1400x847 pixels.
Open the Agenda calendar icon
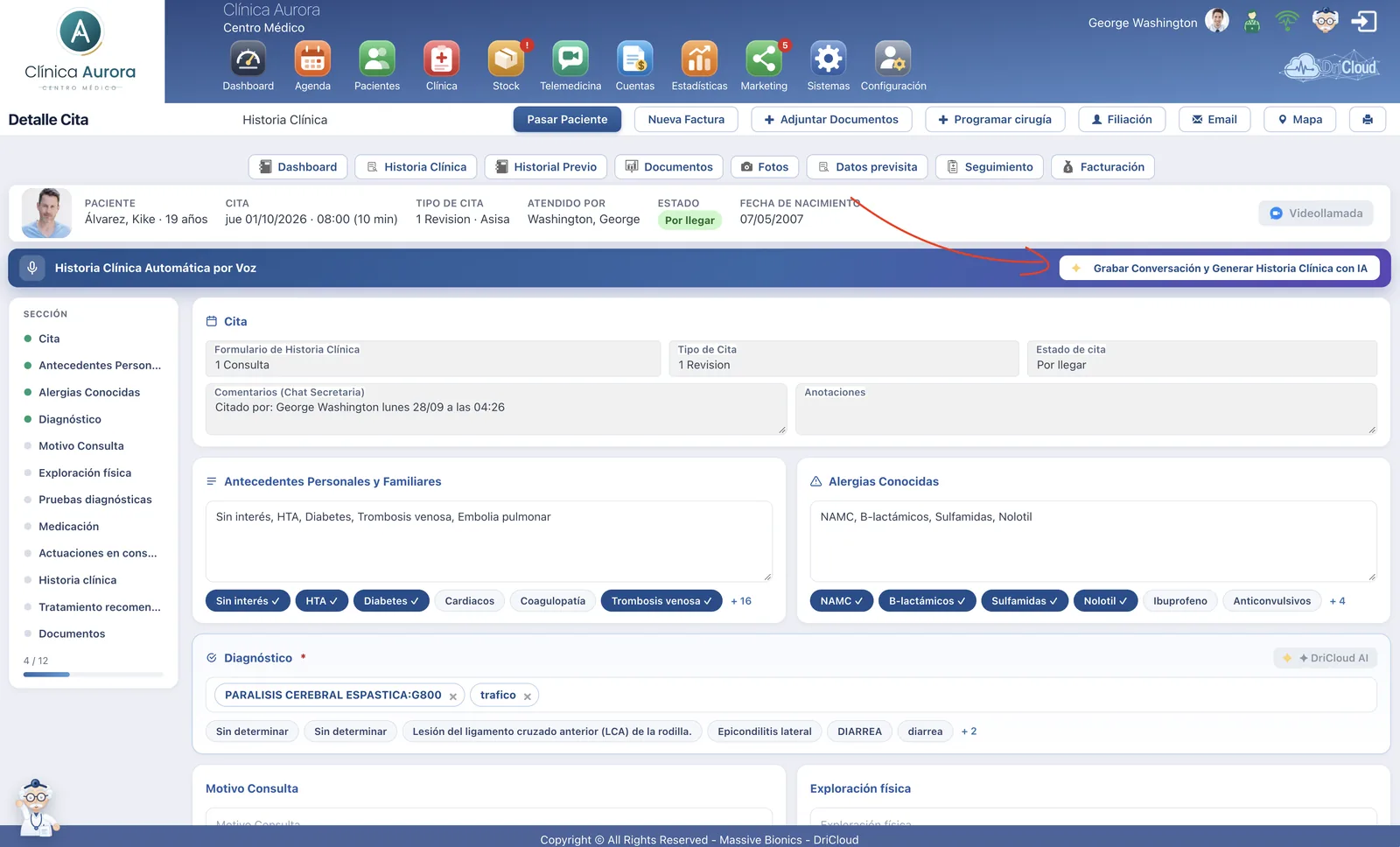(312, 59)
